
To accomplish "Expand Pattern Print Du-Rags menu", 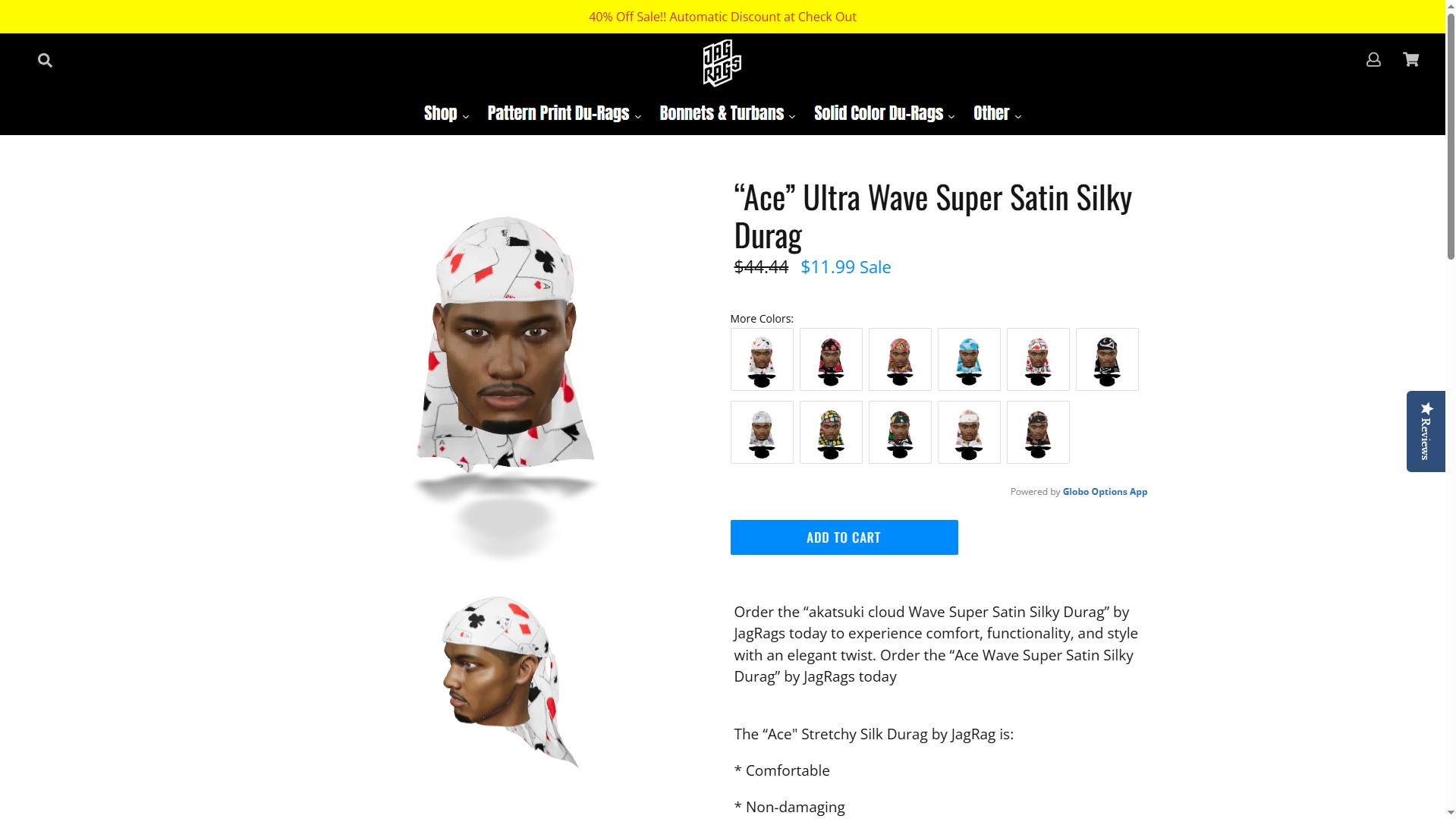I will [x=564, y=113].
